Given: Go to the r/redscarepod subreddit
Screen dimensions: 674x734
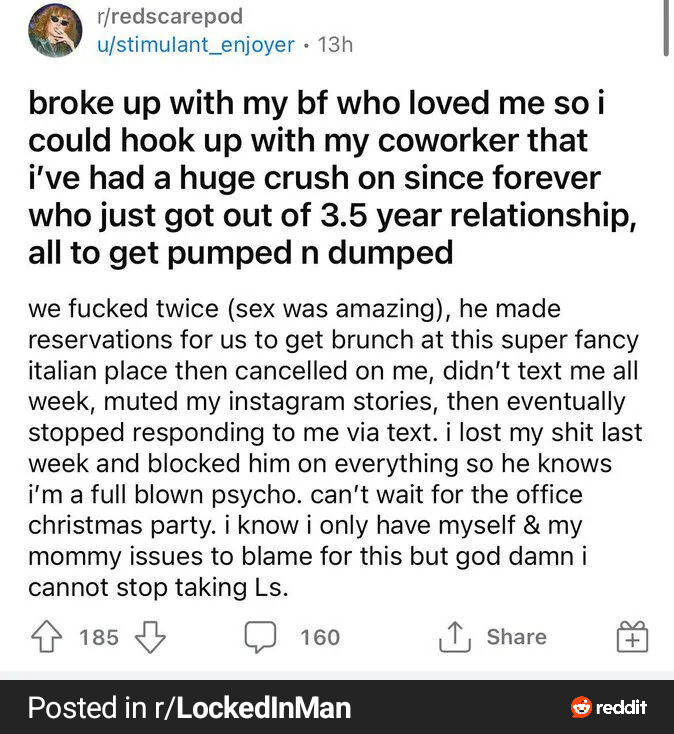Looking at the screenshot, I should point(170,17).
